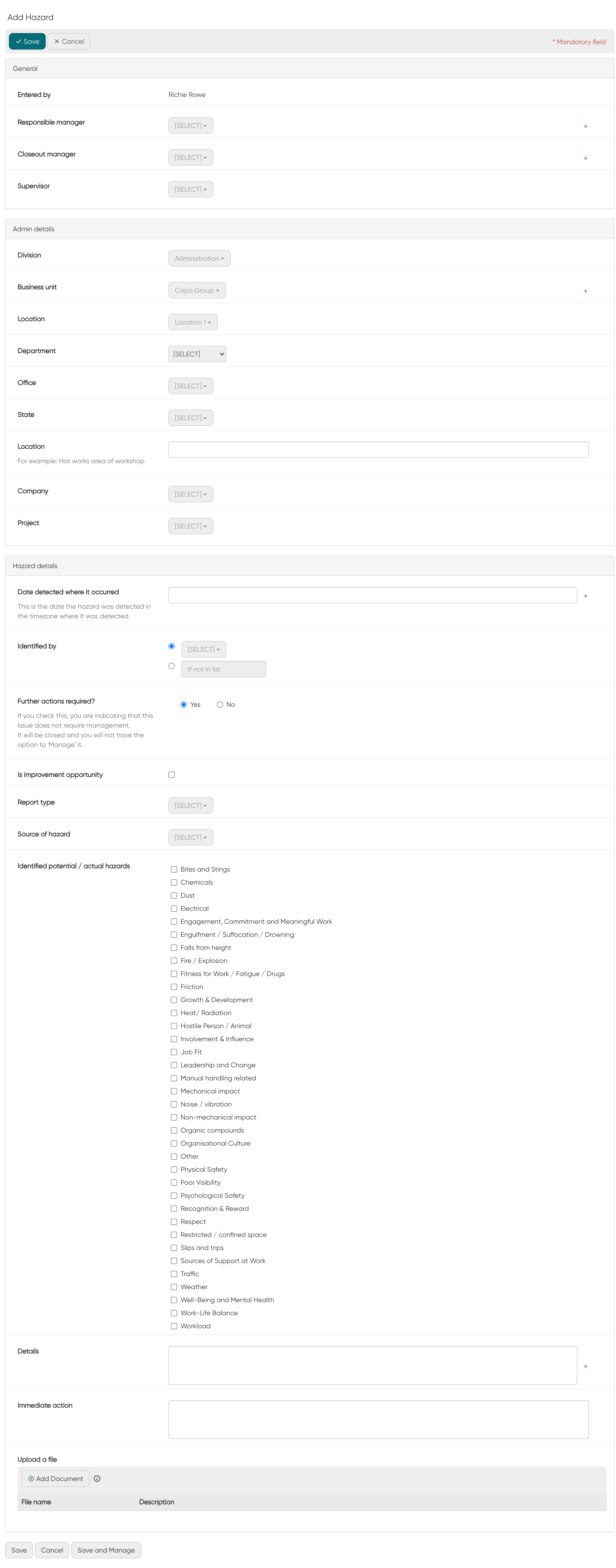This screenshot has height=1568, width=616.
Task: Open the Report type dropdown
Action: tap(190, 805)
